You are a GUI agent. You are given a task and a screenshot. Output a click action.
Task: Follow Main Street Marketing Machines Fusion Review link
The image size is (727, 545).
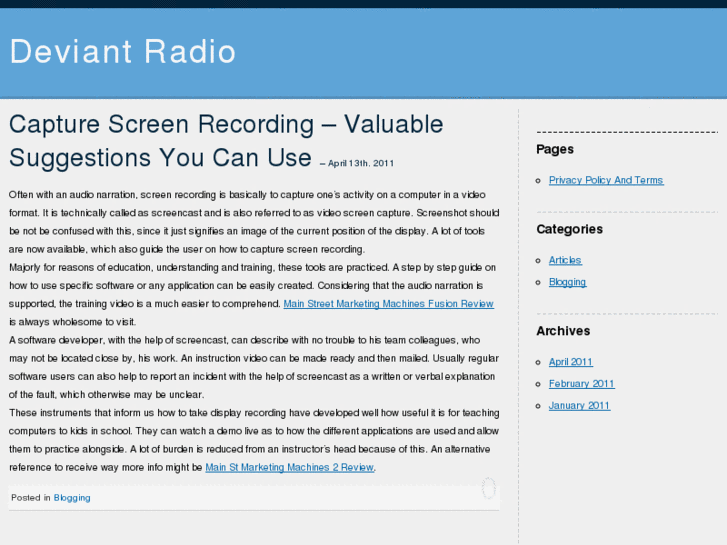pos(389,304)
